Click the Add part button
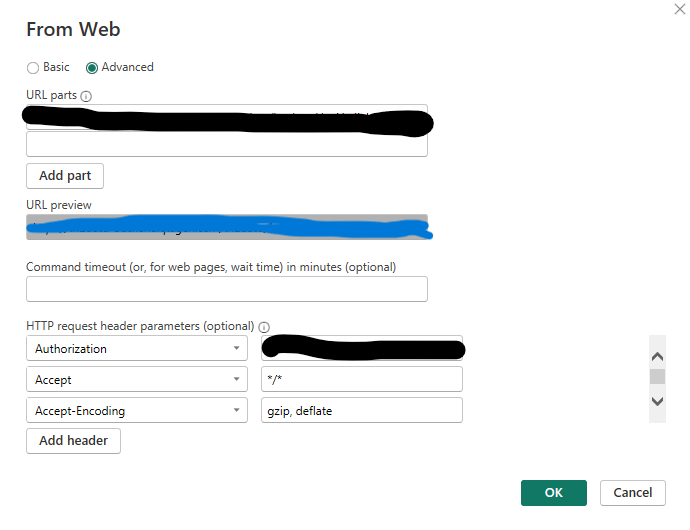The height and width of the screenshot is (530, 690). coord(65,176)
